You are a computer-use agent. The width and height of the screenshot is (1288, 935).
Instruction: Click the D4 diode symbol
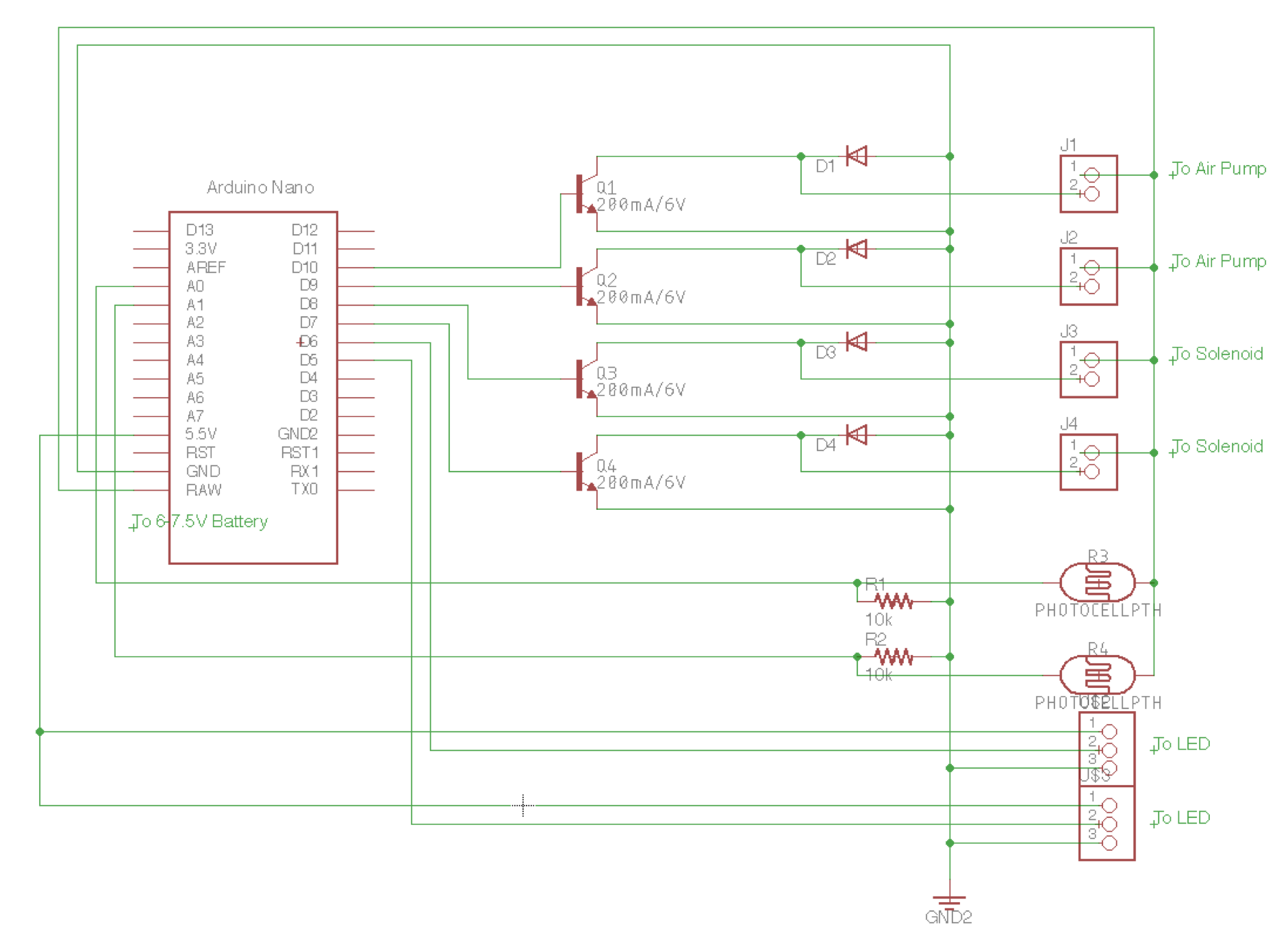coord(857,435)
